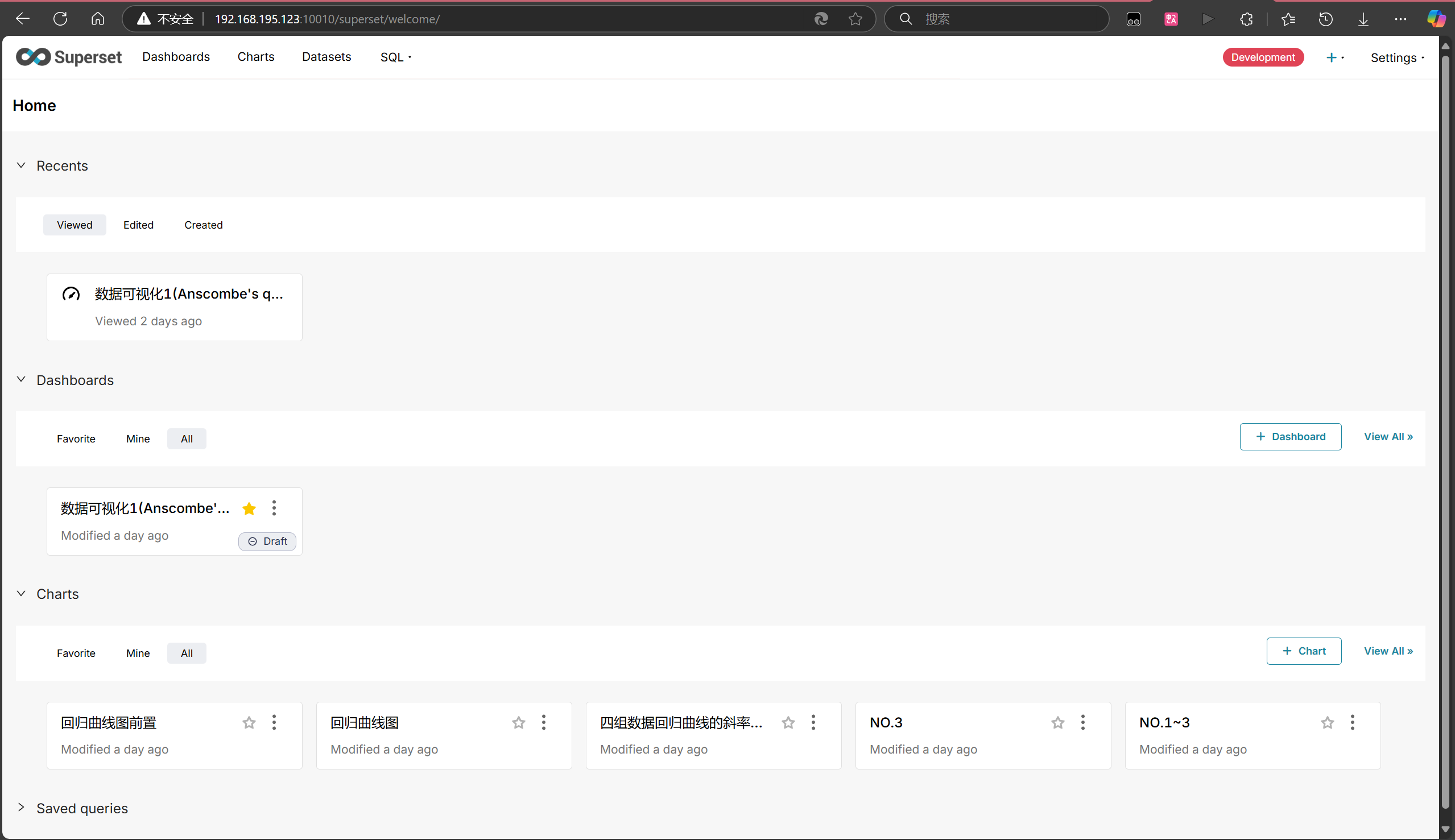
Task: Favorite the 回归曲线图 chart star
Action: pyautogui.click(x=519, y=722)
